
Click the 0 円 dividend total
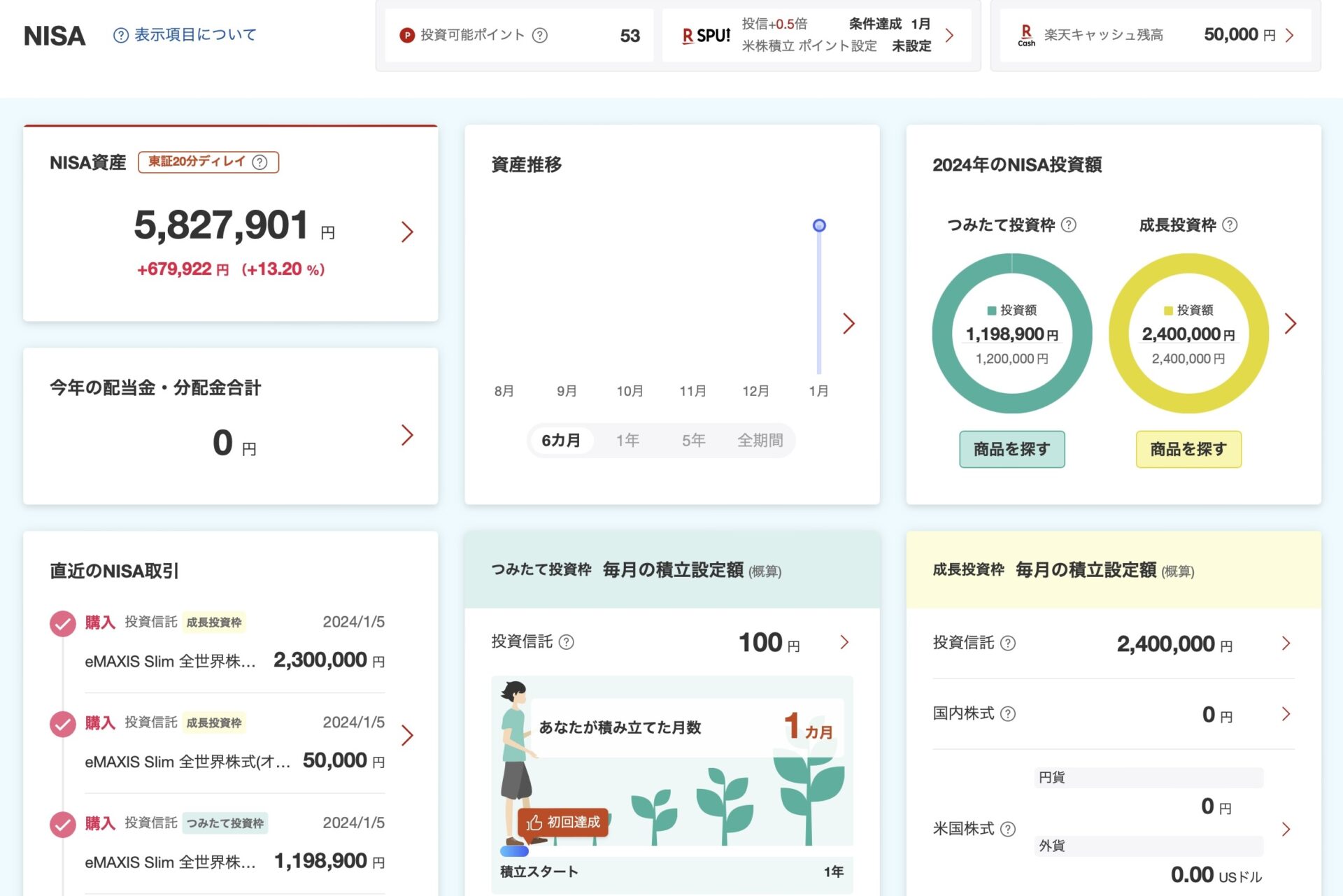click(x=234, y=443)
